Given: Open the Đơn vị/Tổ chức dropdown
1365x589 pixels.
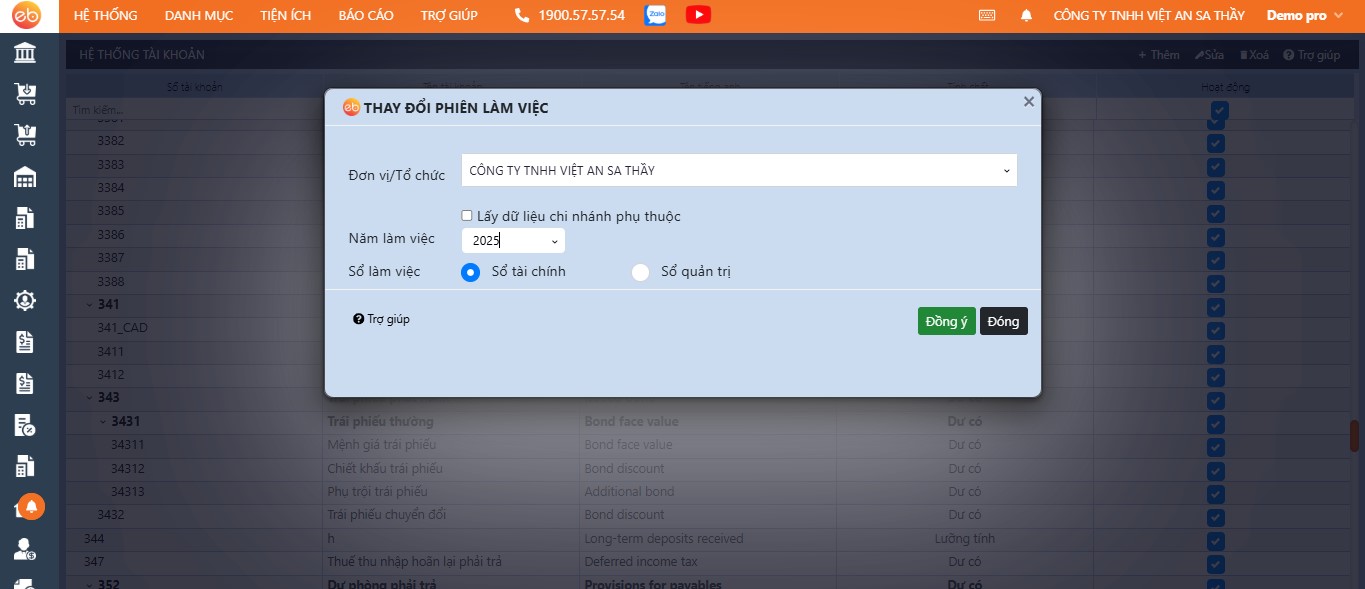Looking at the screenshot, I should [x=739, y=170].
